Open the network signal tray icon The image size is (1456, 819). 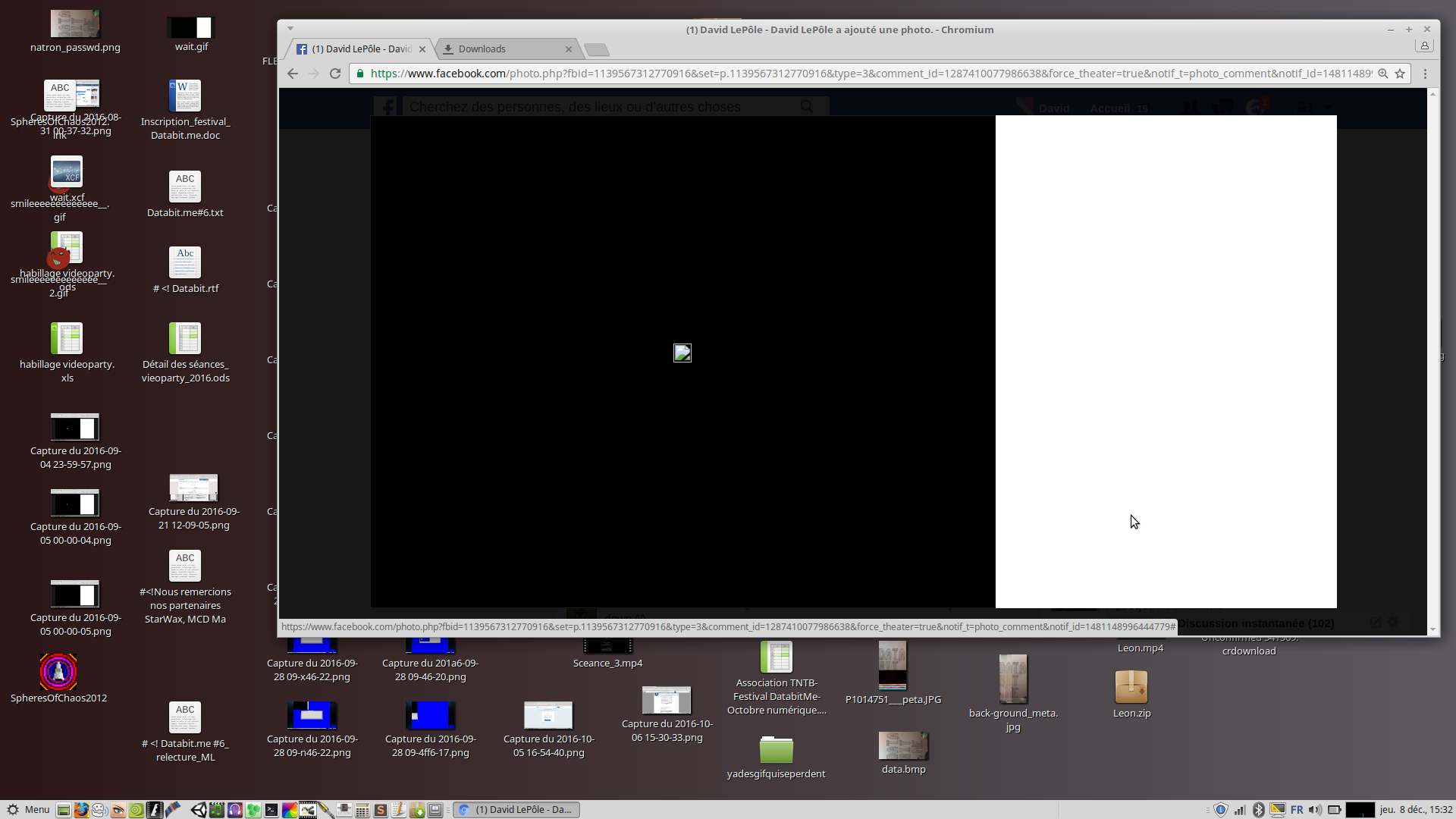[1240, 810]
